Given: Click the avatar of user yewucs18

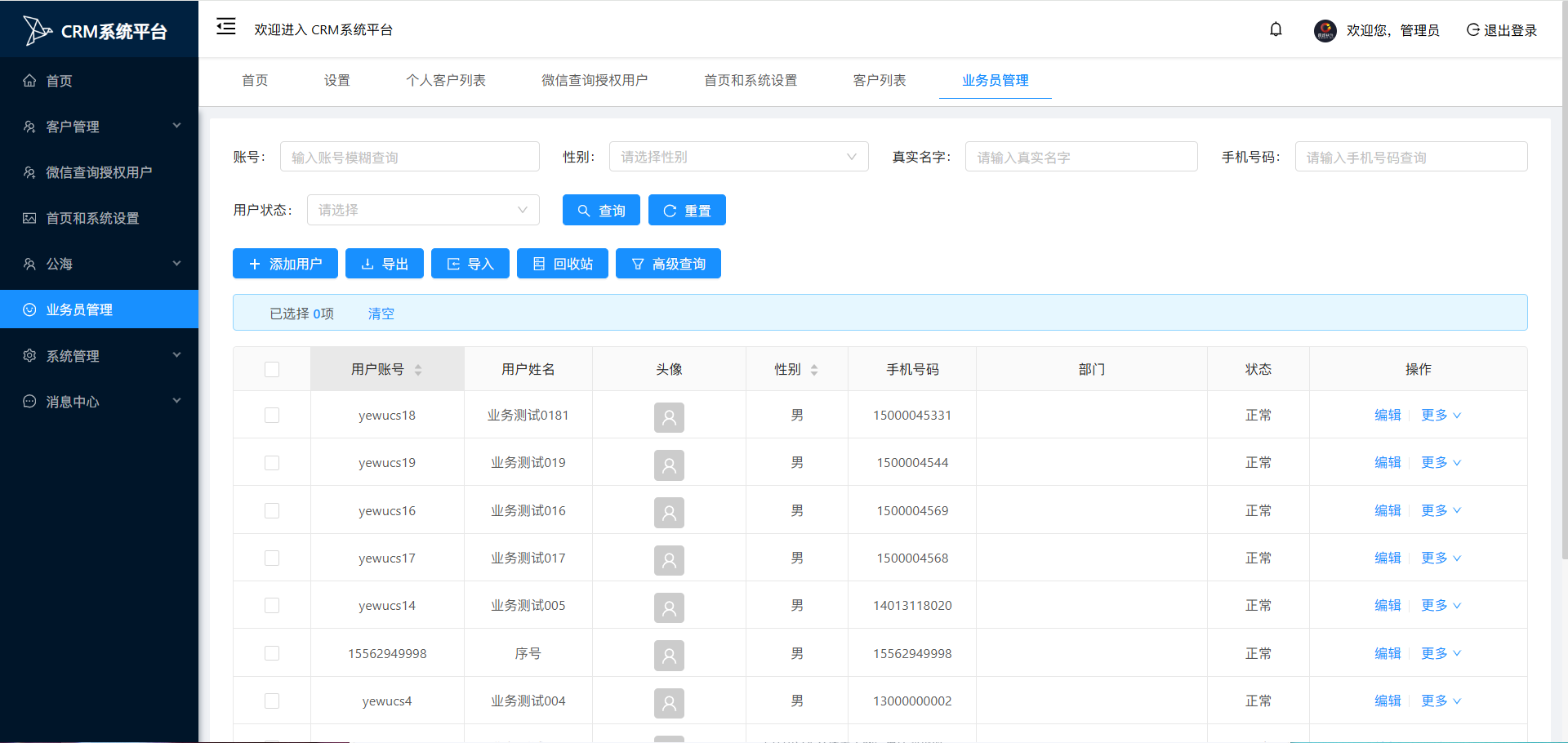Looking at the screenshot, I should click(669, 417).
